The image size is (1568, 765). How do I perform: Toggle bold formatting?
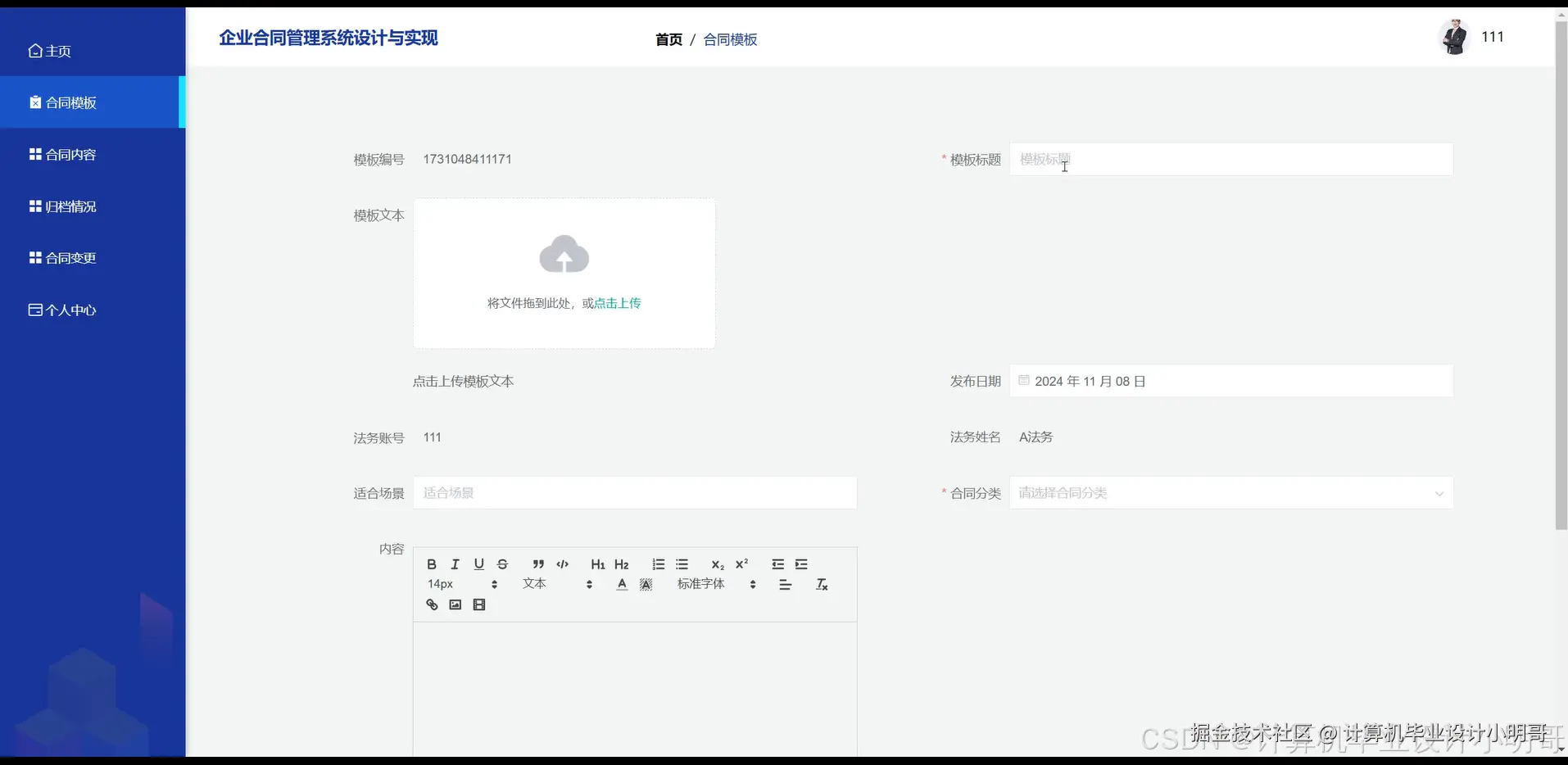coord(431,564)
